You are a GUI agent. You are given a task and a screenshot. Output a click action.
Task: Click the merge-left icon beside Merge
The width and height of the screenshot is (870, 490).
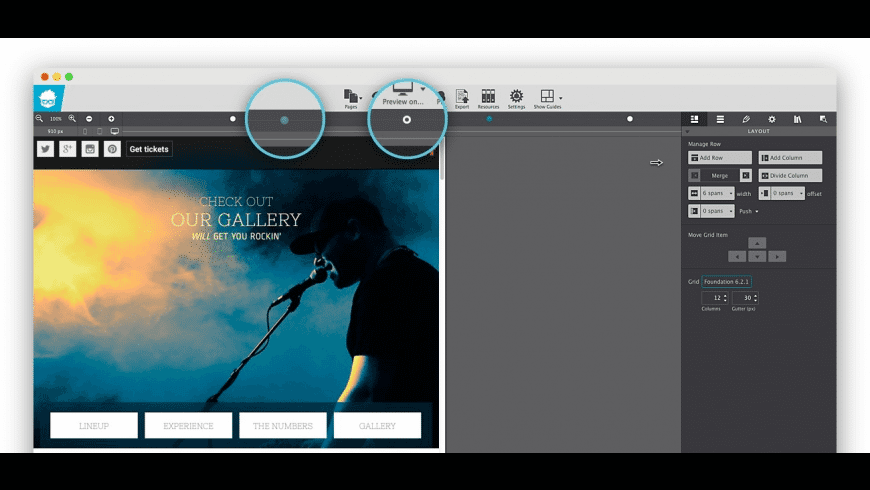tap(694, 175)
